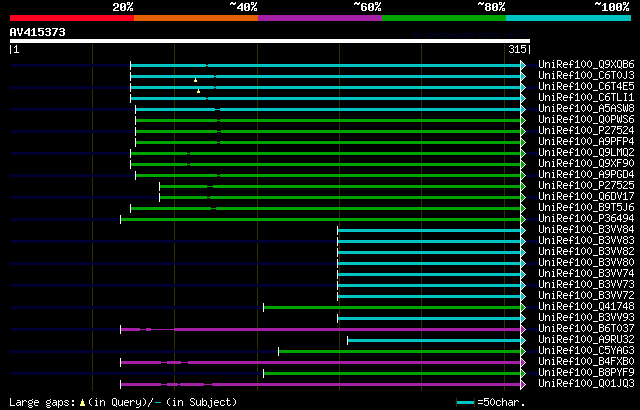Click the UniRef100_B8PYF9 label

click(586, 373)
